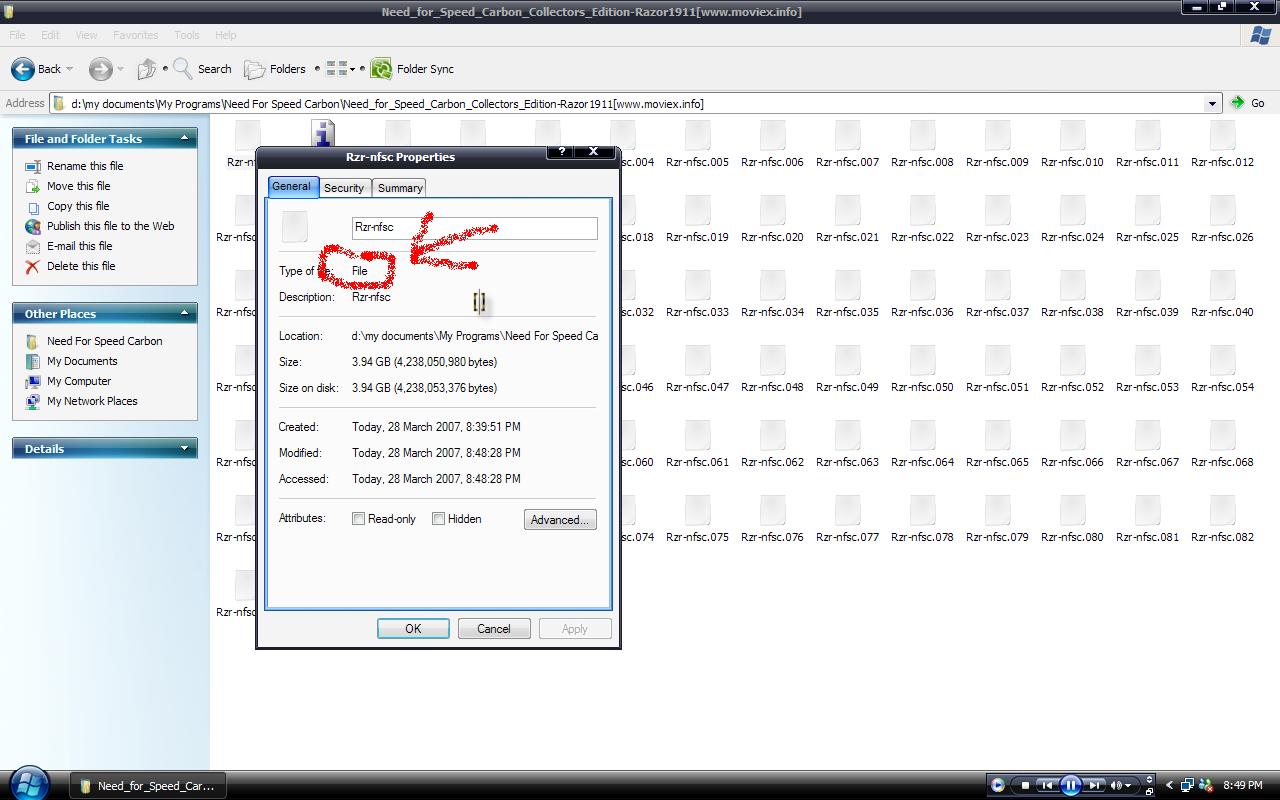
Task: Click the network connection tray icon
Action: click(1187, 785)
